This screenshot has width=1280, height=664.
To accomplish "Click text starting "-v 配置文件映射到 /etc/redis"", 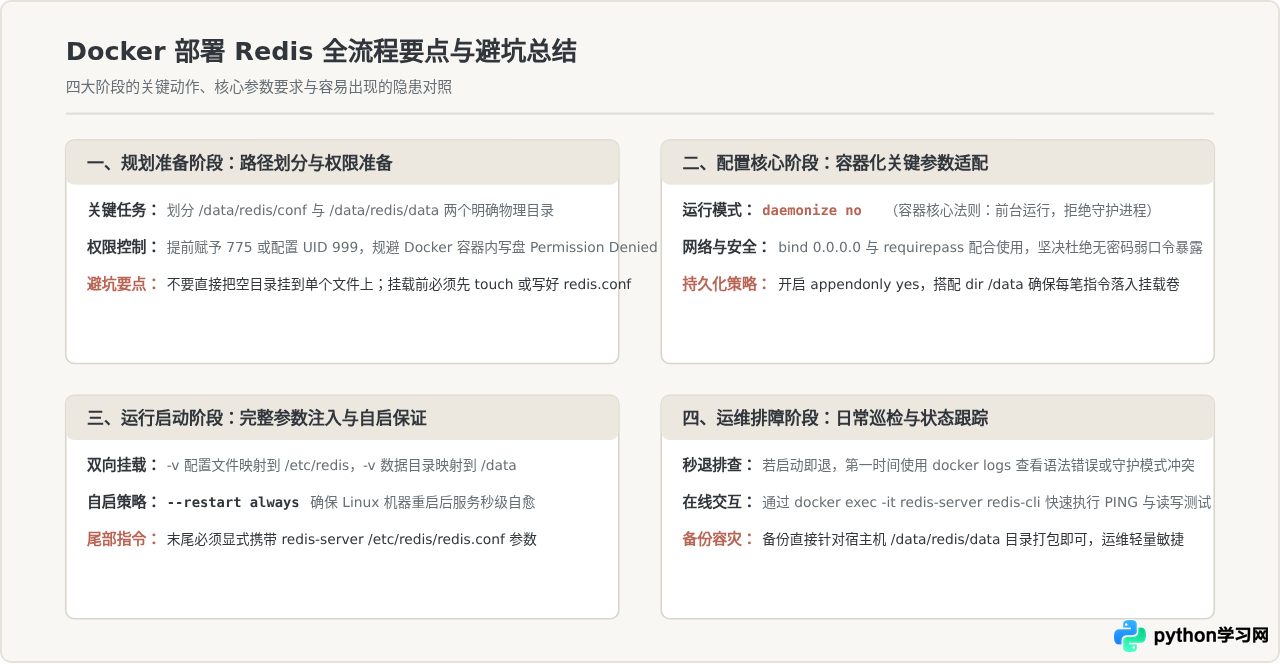I will 341,465.
